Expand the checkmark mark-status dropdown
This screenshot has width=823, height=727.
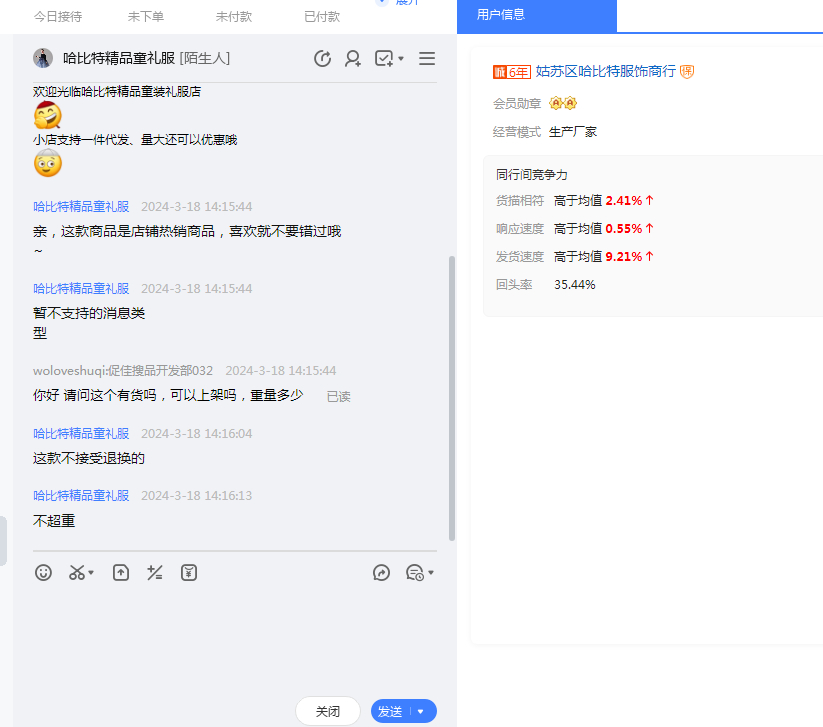click(401, 59)
